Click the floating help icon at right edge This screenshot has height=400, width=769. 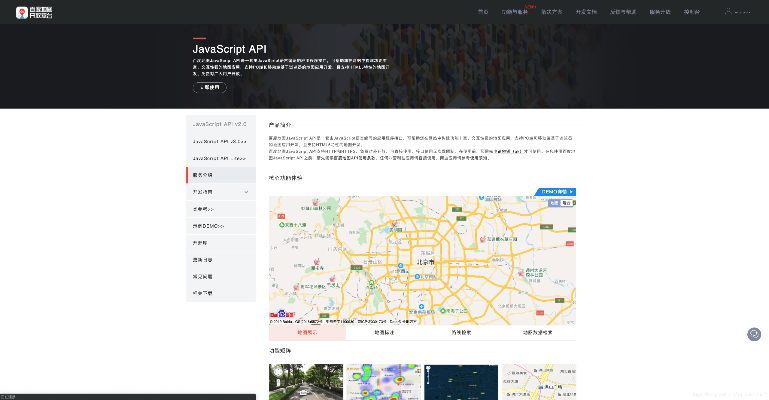click(x=754, y=335)
